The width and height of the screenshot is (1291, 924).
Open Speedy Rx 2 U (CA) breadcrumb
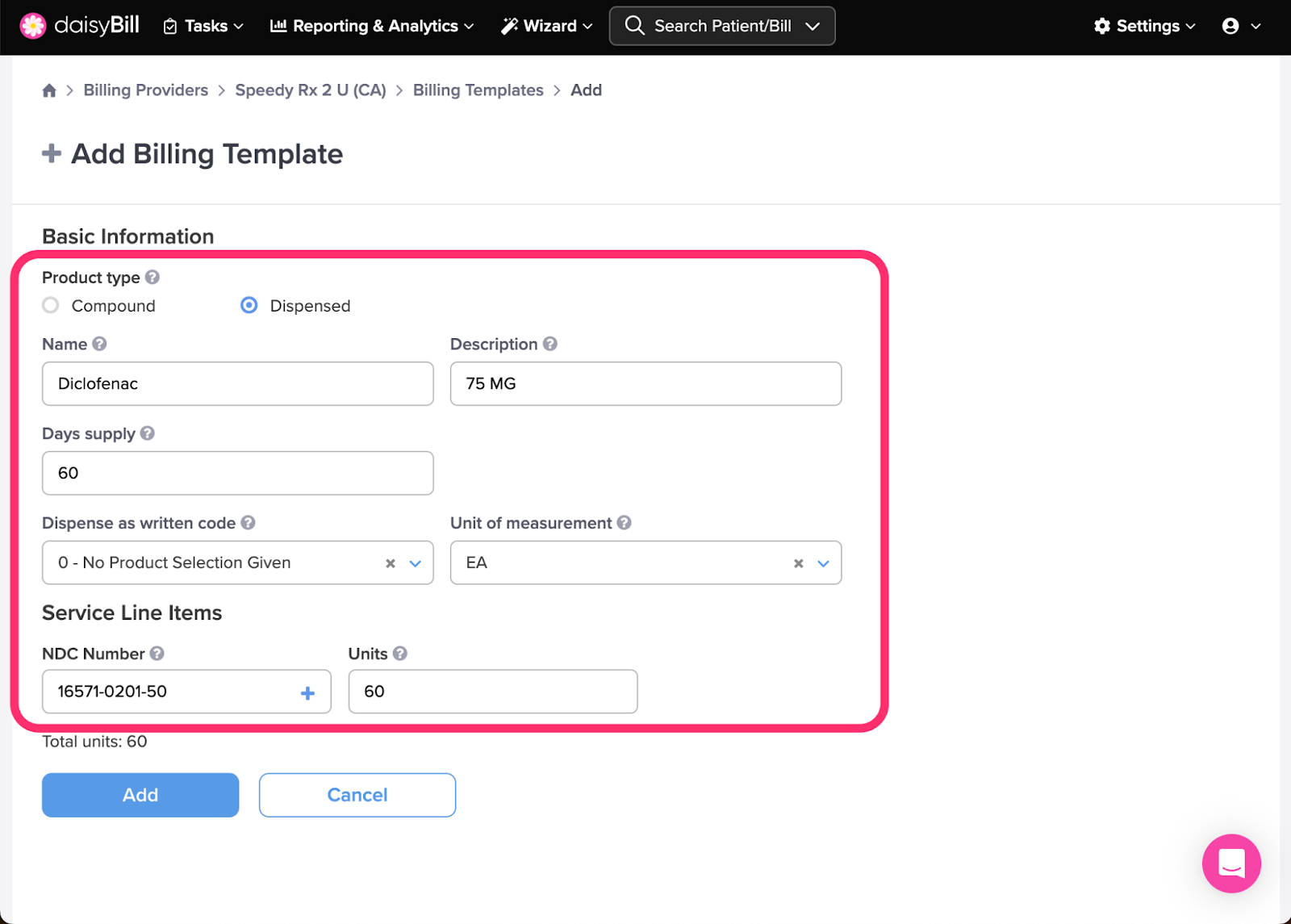[x=311, y=90]
